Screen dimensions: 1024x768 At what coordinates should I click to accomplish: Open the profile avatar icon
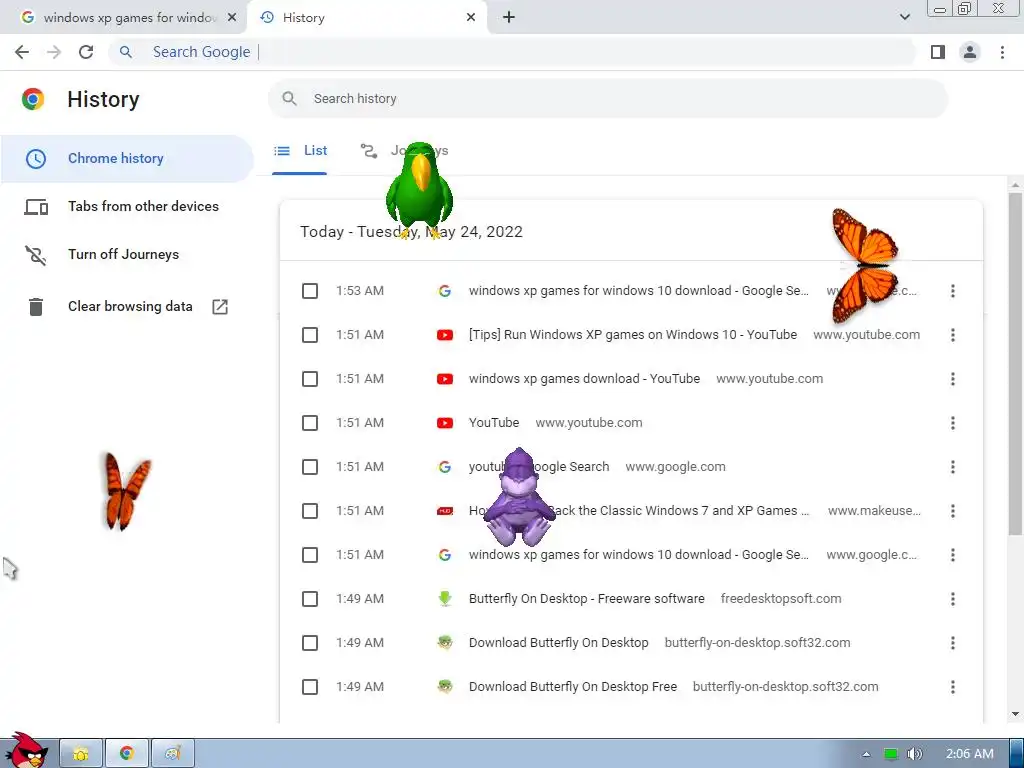970,52
